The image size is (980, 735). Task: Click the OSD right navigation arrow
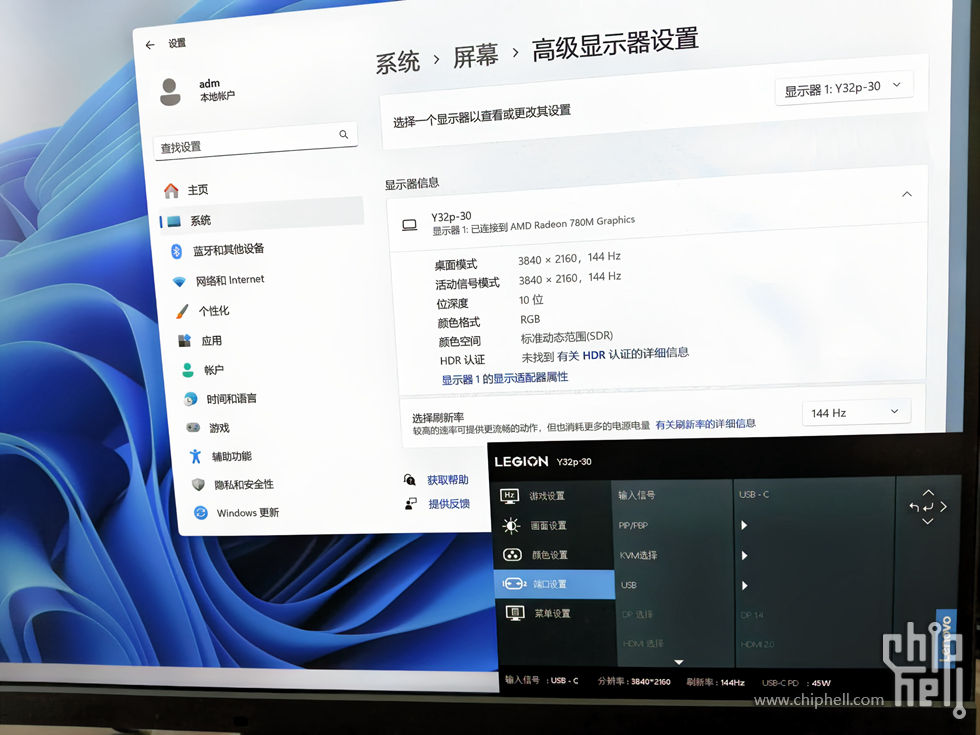(x=944, y=507)
